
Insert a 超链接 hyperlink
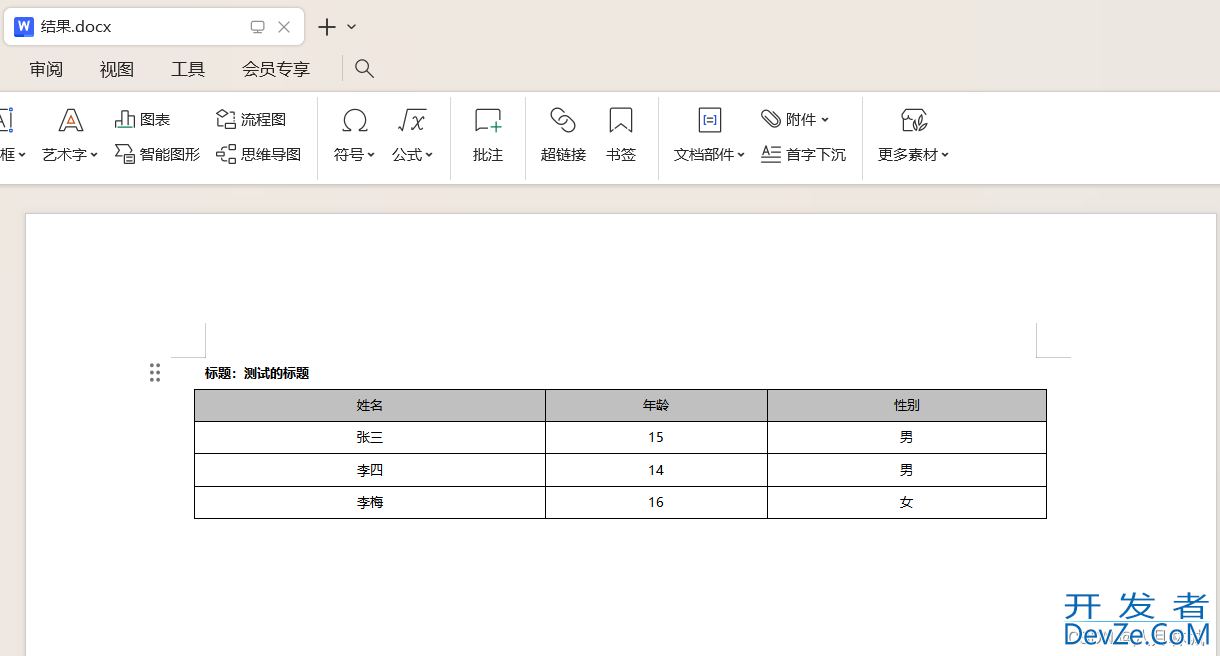click(563, 136)
